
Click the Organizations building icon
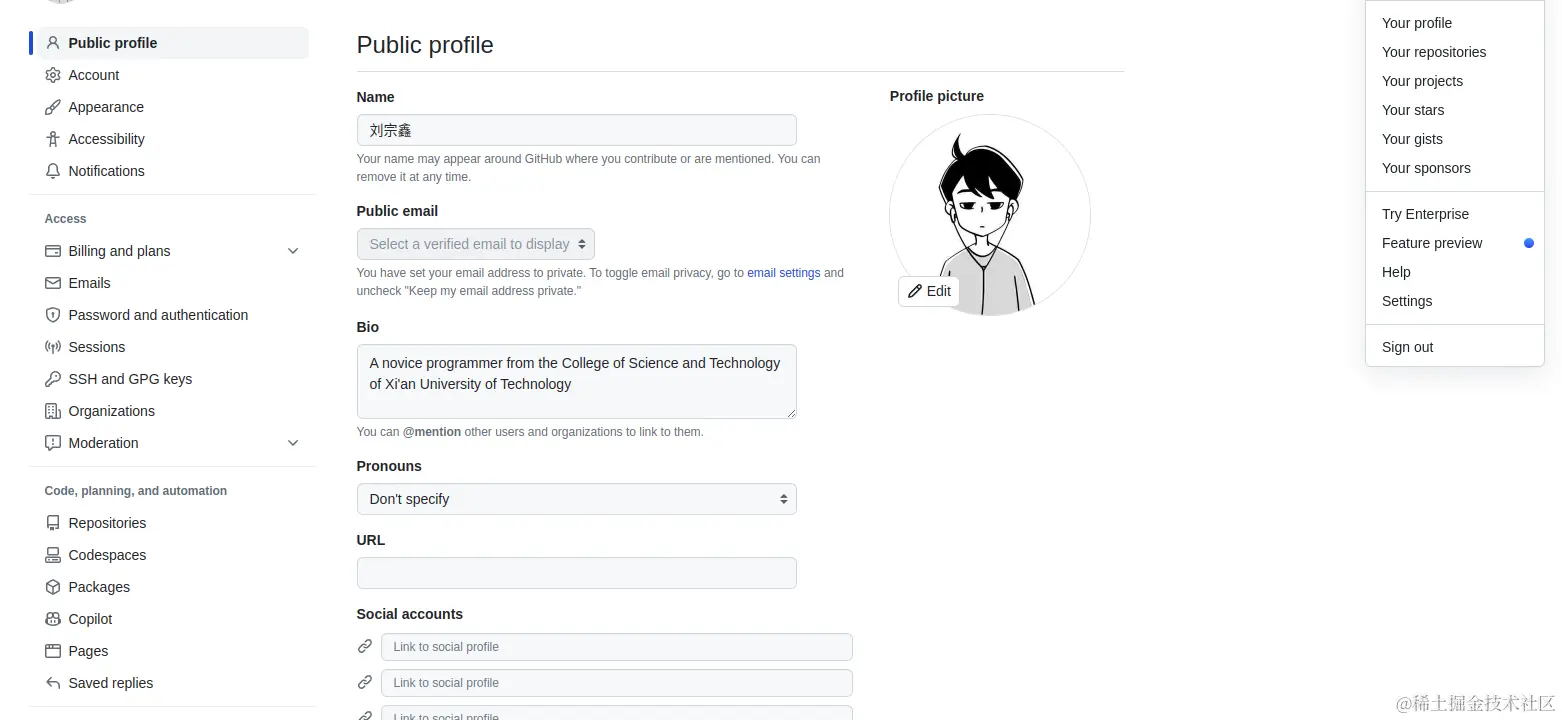(x=53, y=411)
